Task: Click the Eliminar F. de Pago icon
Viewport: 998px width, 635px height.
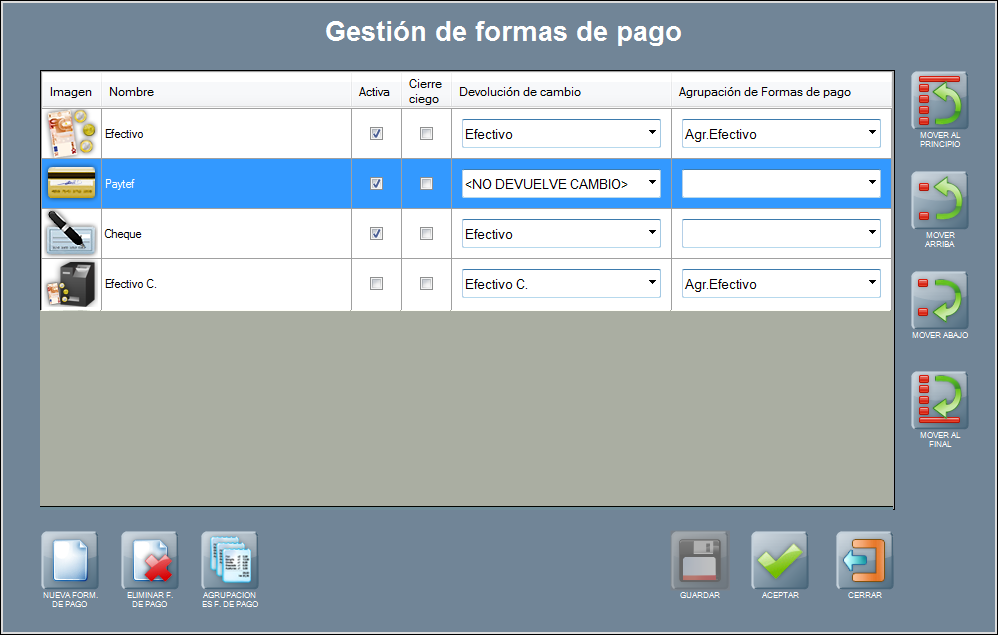Action: click(x=150, y=561)
